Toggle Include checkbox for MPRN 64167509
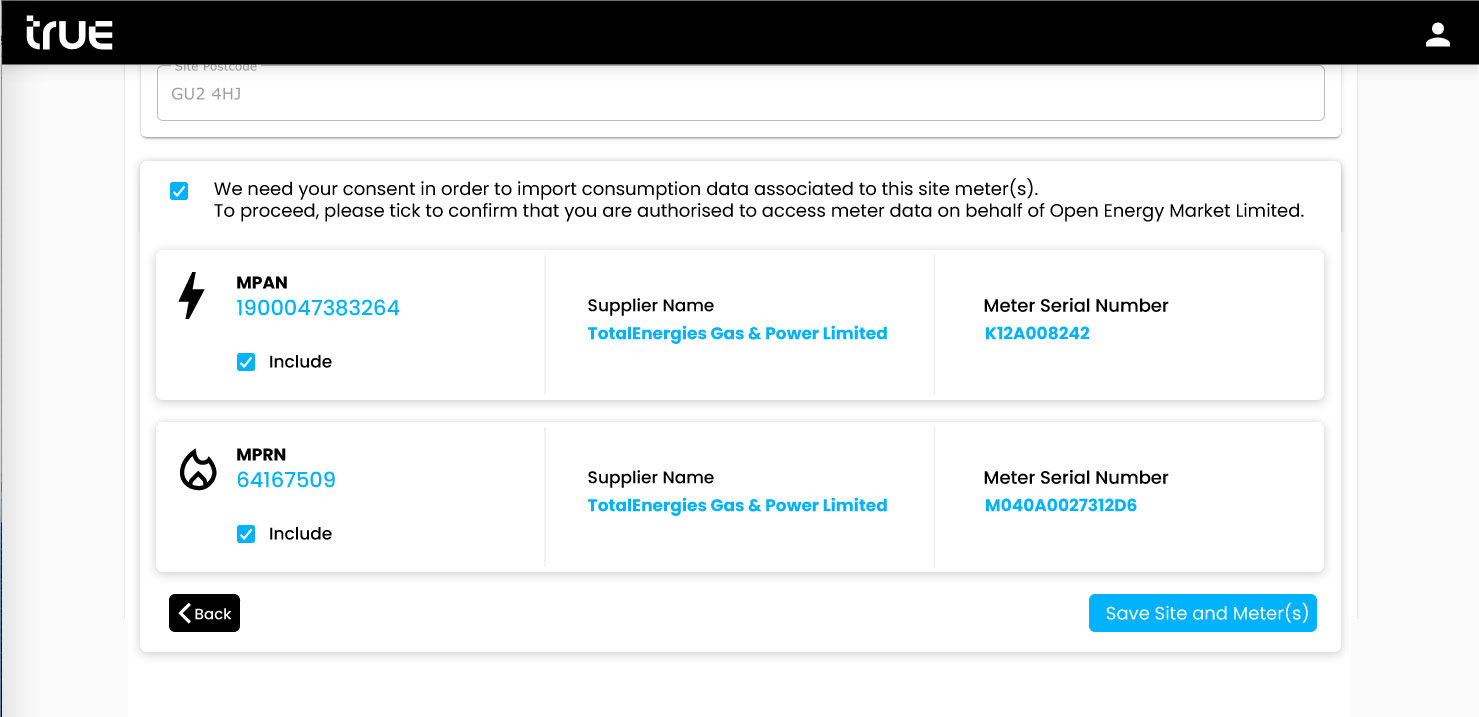 pos(246,534)
